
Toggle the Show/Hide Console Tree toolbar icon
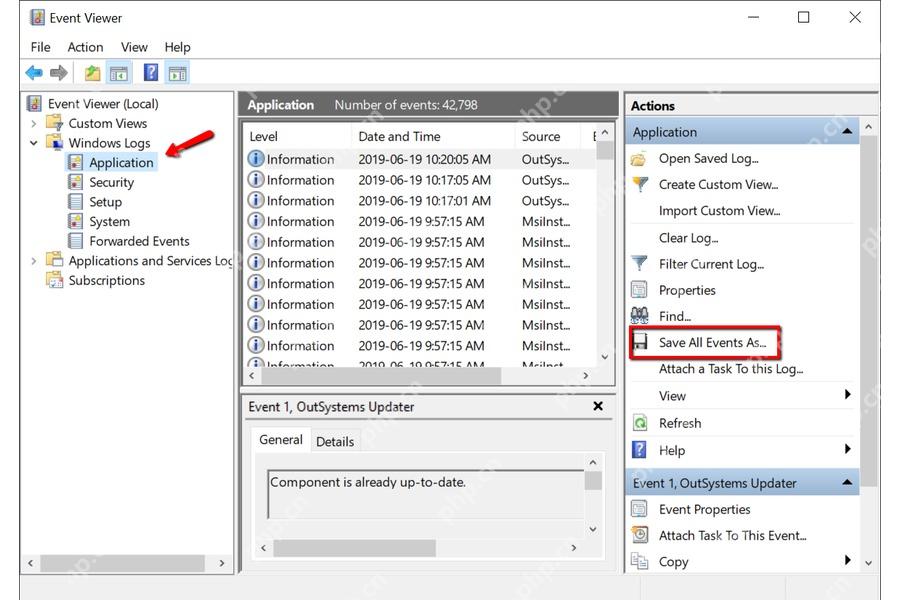point(119,73)
